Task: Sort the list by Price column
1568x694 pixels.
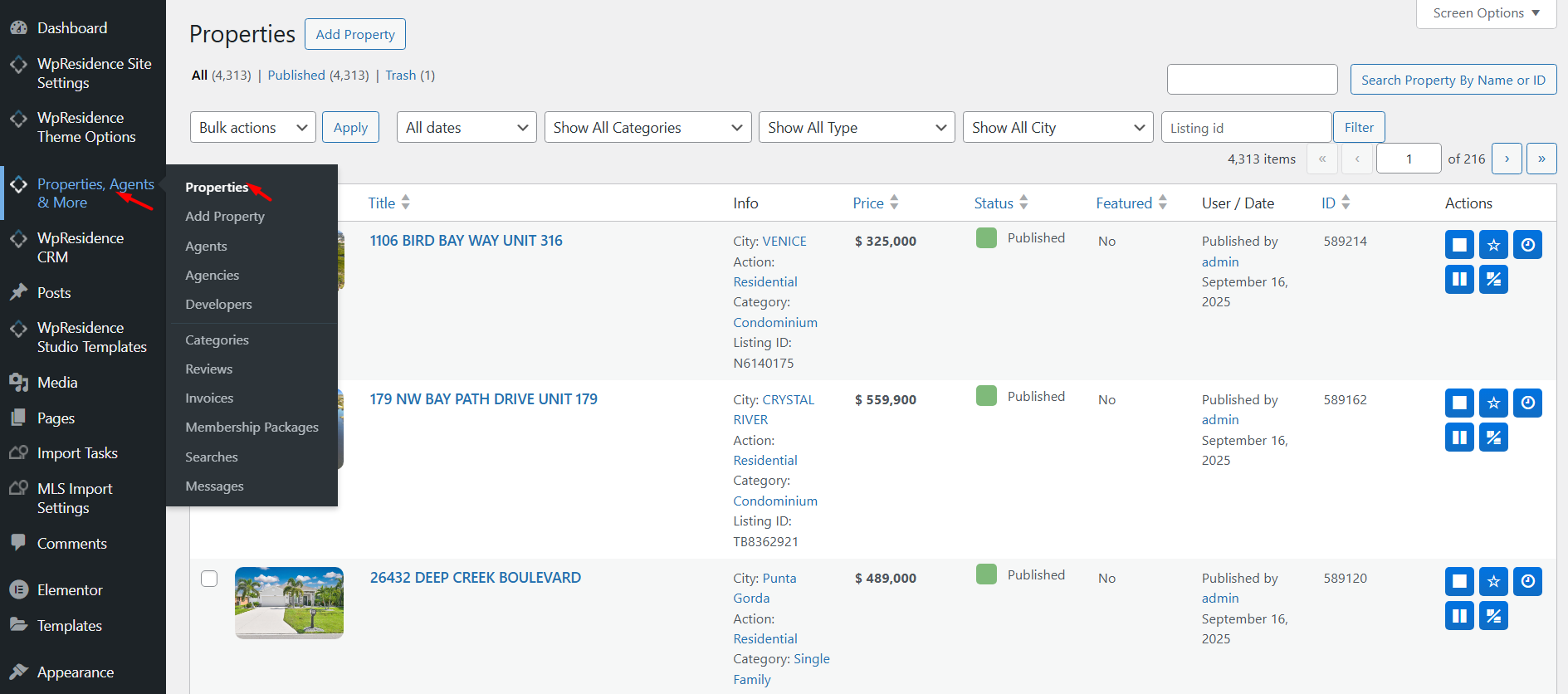Action: click(868, 203)
